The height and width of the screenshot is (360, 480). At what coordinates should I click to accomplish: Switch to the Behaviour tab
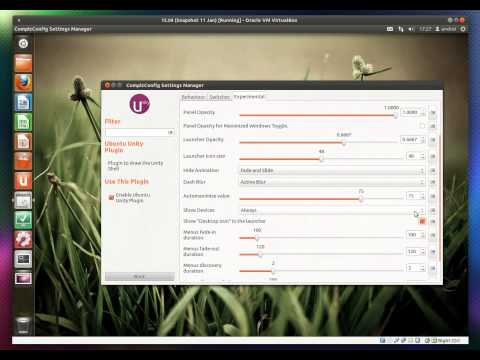click(x=193, y=97)
